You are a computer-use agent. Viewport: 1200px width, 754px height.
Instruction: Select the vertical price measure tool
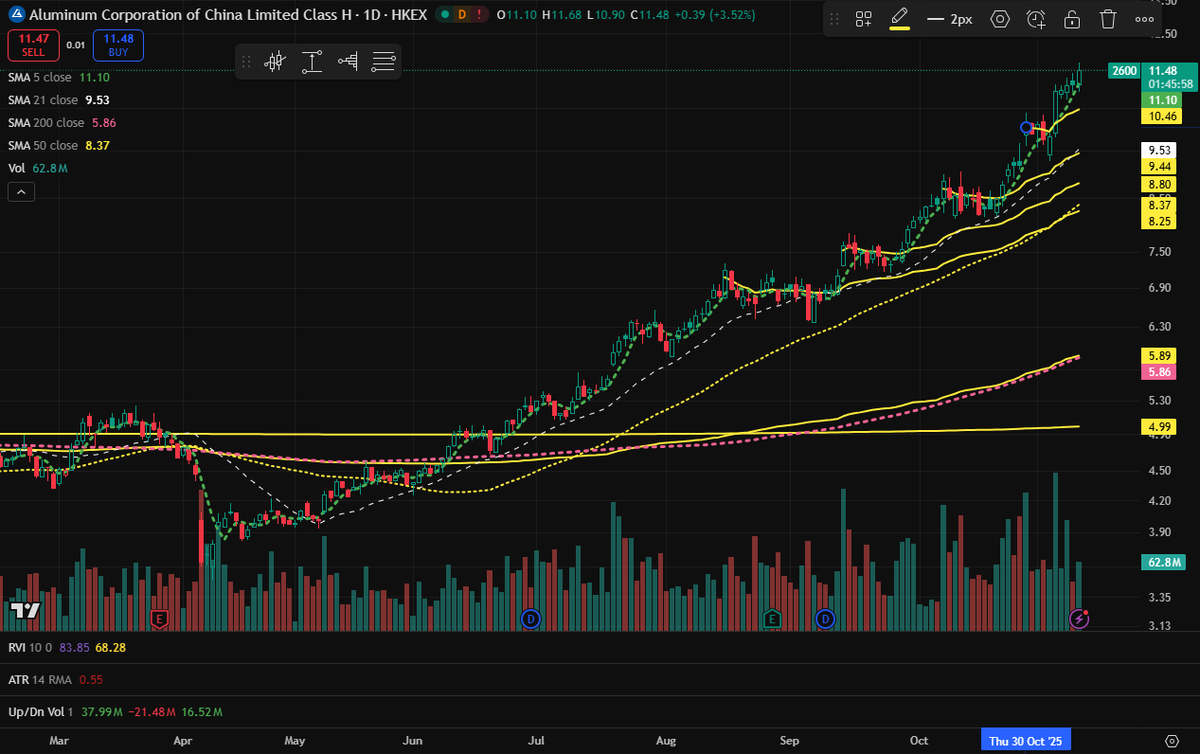click(x=312, y=62)
